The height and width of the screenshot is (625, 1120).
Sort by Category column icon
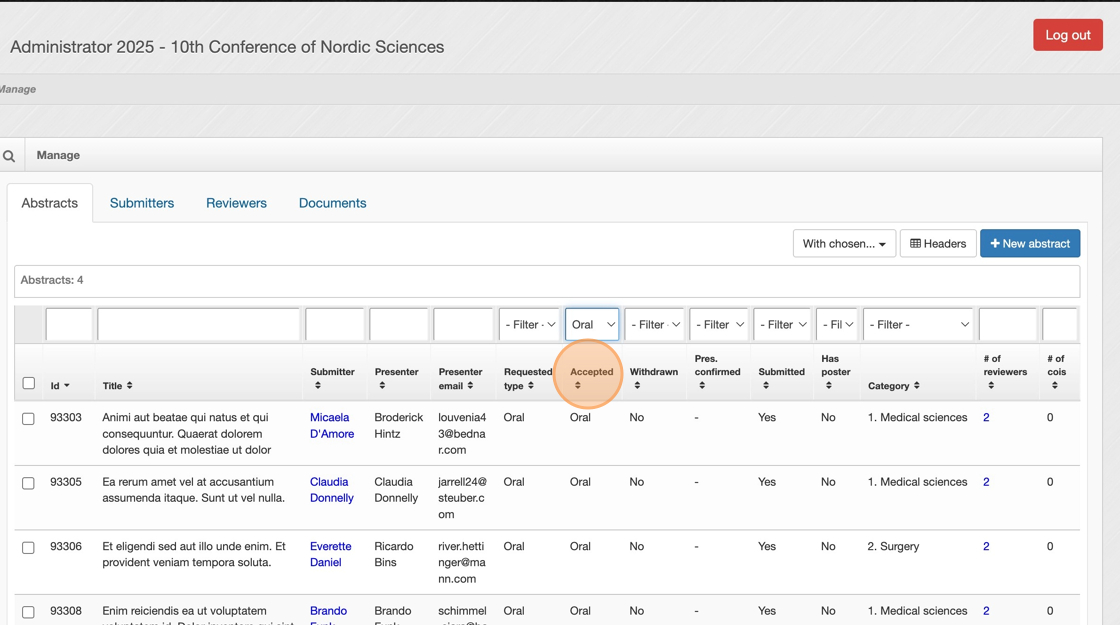tap(917, 386)
